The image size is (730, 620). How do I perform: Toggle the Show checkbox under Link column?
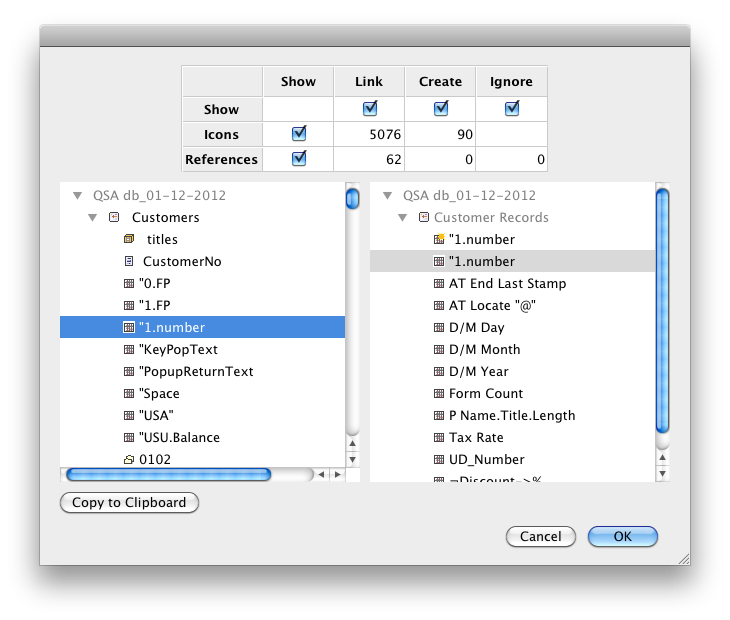370,108
